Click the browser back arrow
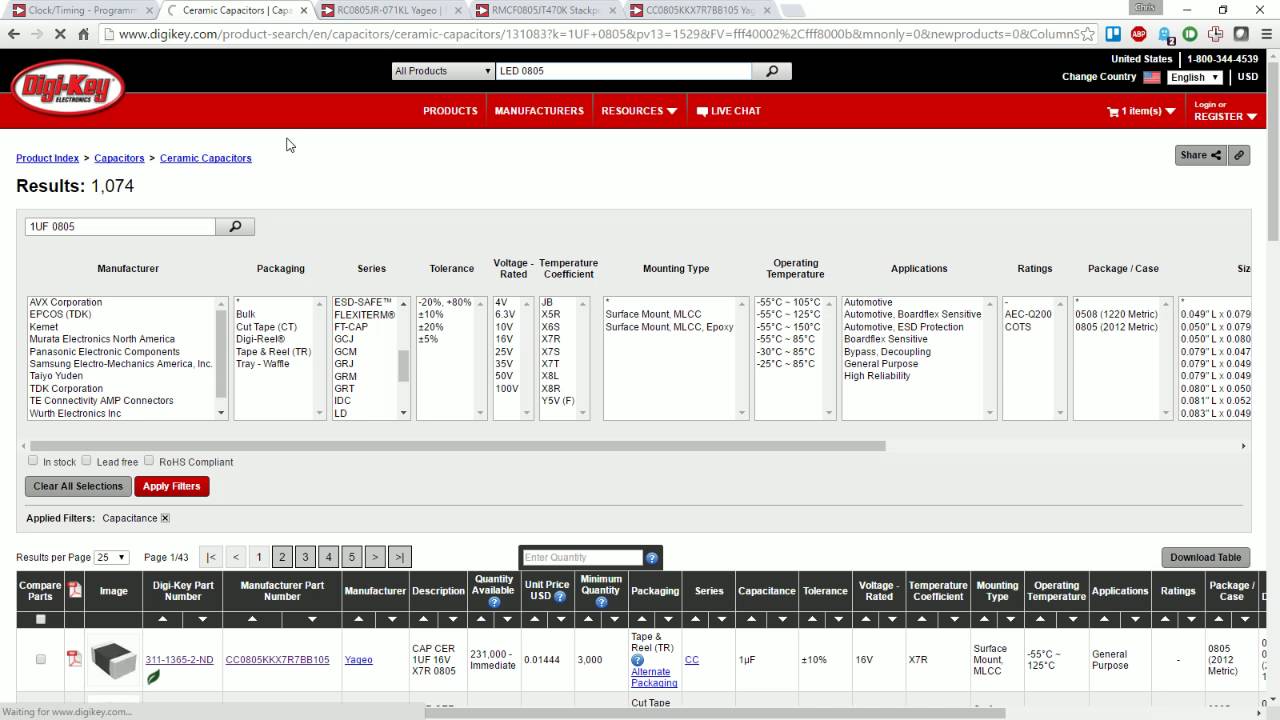1280x720 pixels. 14,33
